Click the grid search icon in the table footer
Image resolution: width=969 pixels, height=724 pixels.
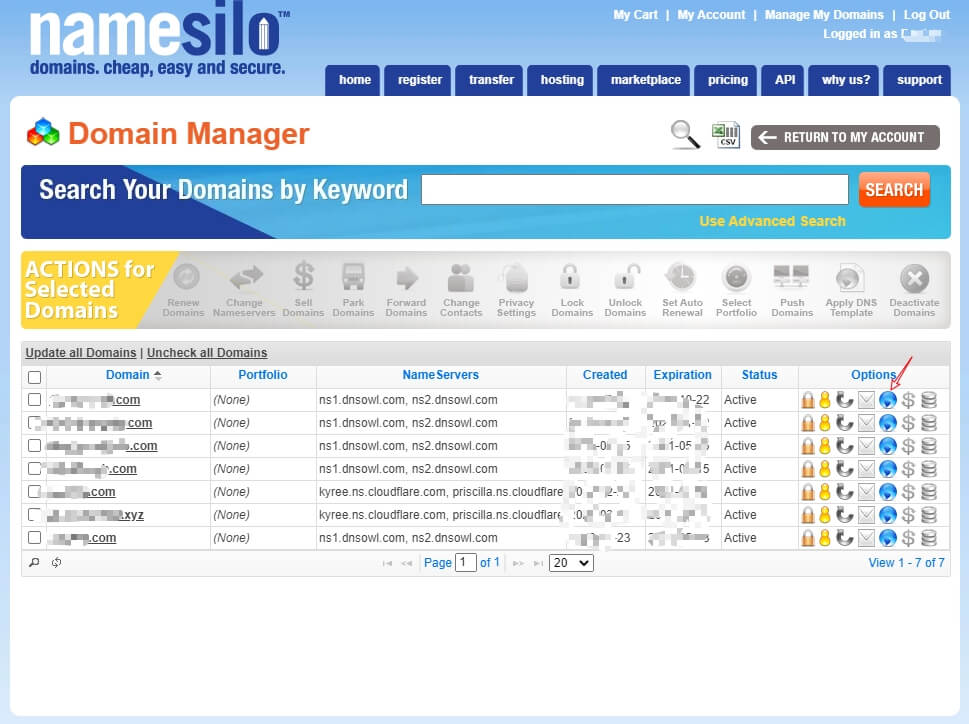point(34,562)
